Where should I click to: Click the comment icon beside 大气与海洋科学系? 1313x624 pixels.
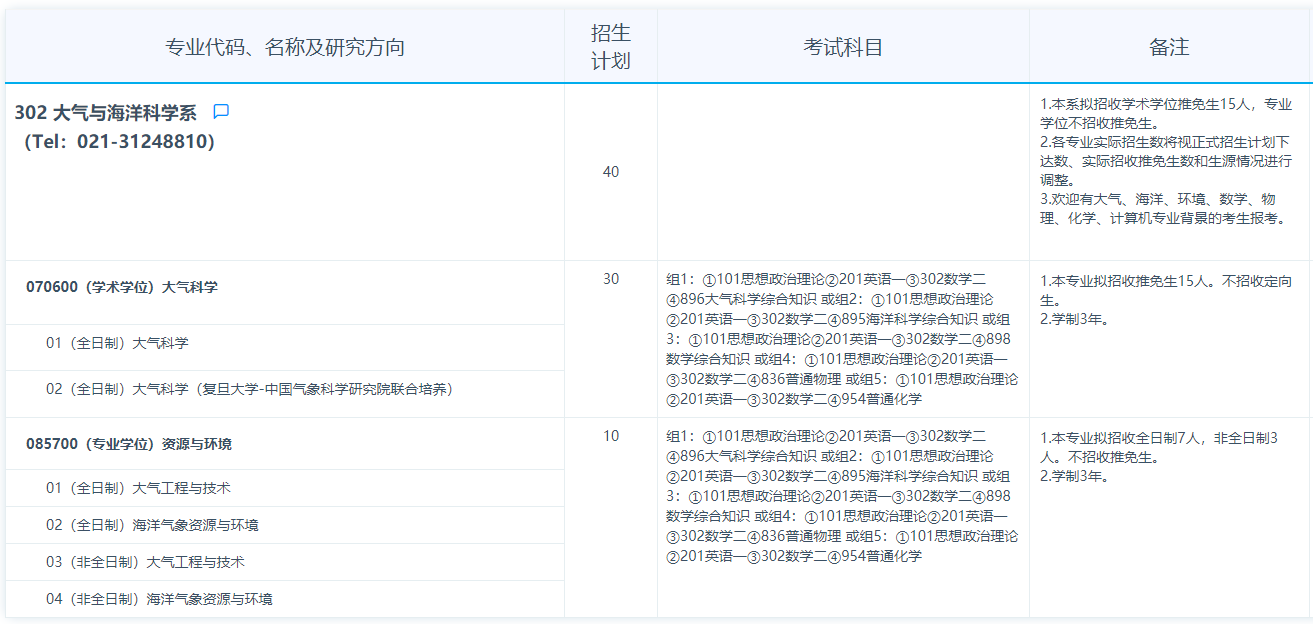coord(221,112)
